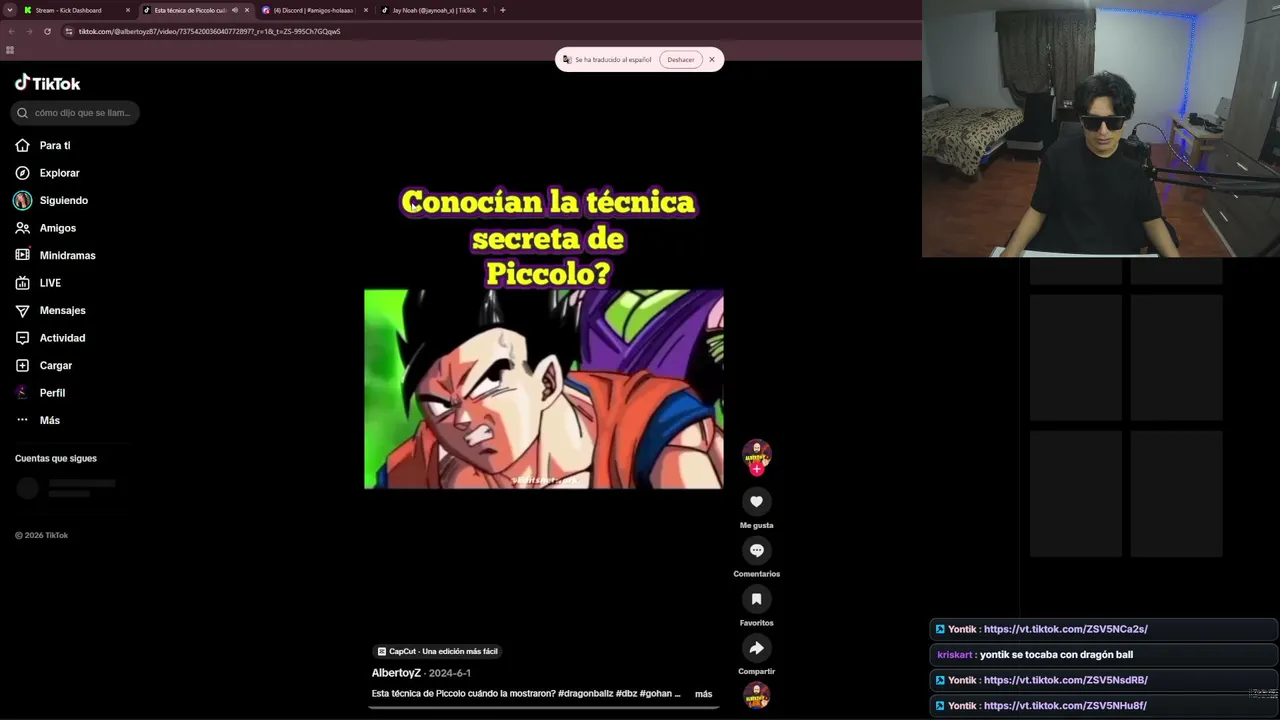Close the translation notification

[x=712, y=60]
